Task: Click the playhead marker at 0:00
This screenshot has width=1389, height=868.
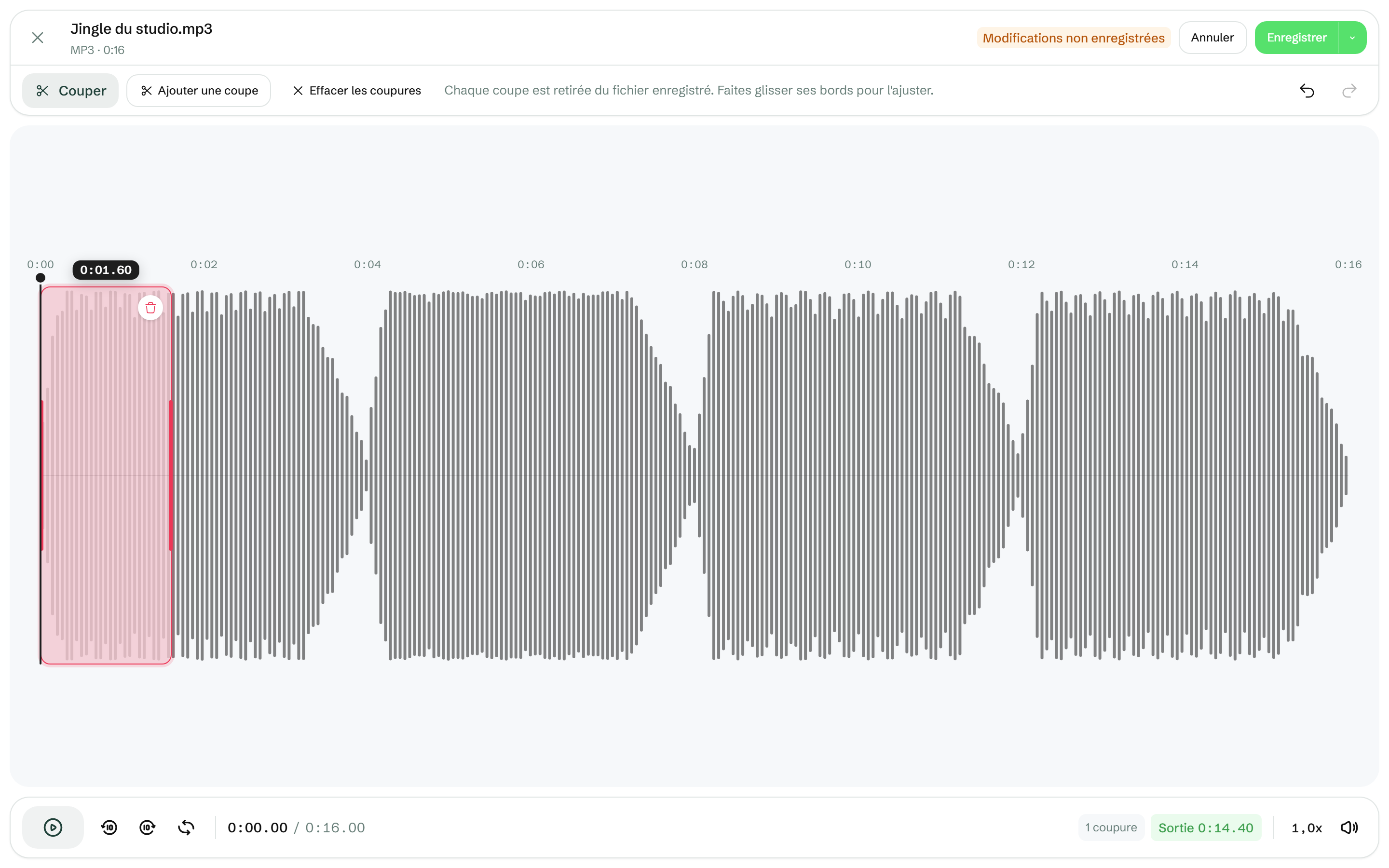Action: (40, 278)
